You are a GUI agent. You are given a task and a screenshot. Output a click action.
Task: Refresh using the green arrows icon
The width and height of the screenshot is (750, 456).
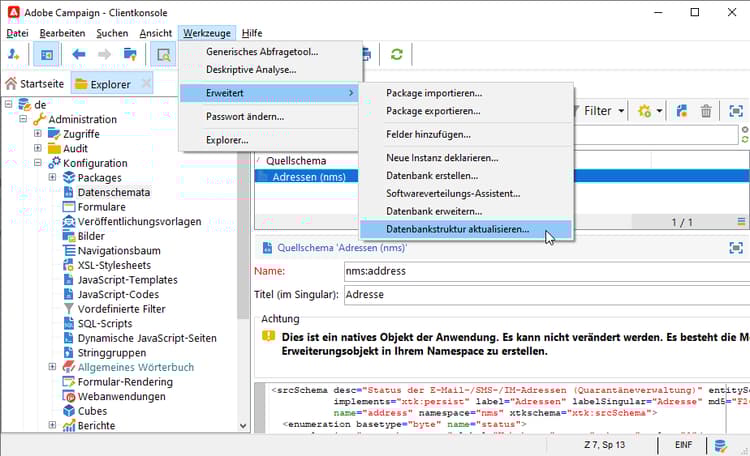397,54
